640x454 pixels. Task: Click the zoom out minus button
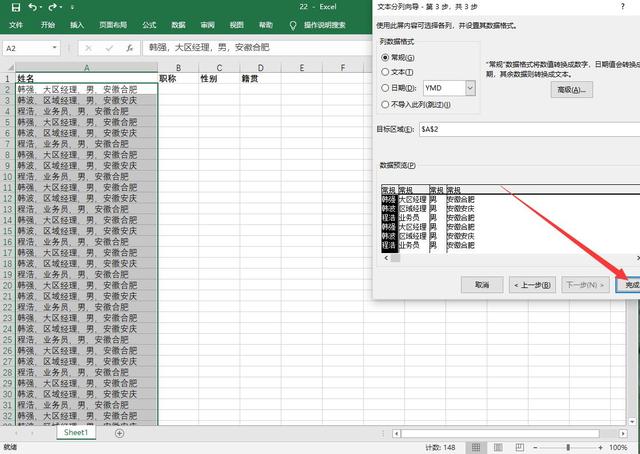coord(536,448)
